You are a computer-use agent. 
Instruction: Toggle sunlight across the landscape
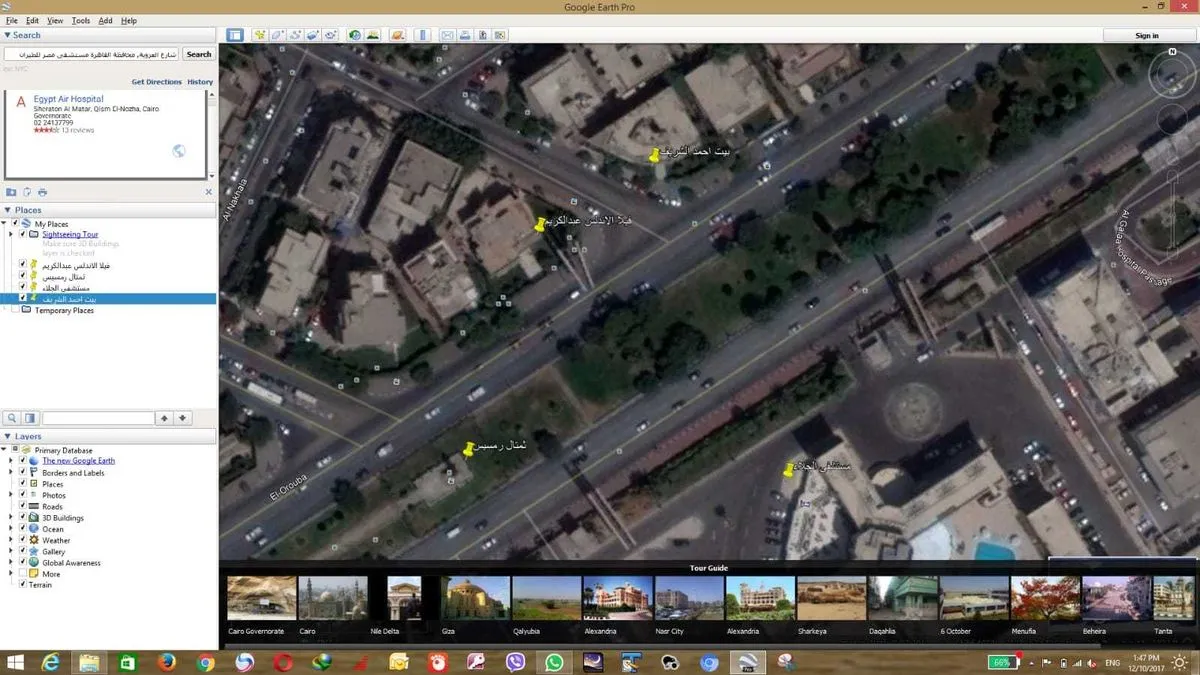pyautogui.click(x=372, y=35)
